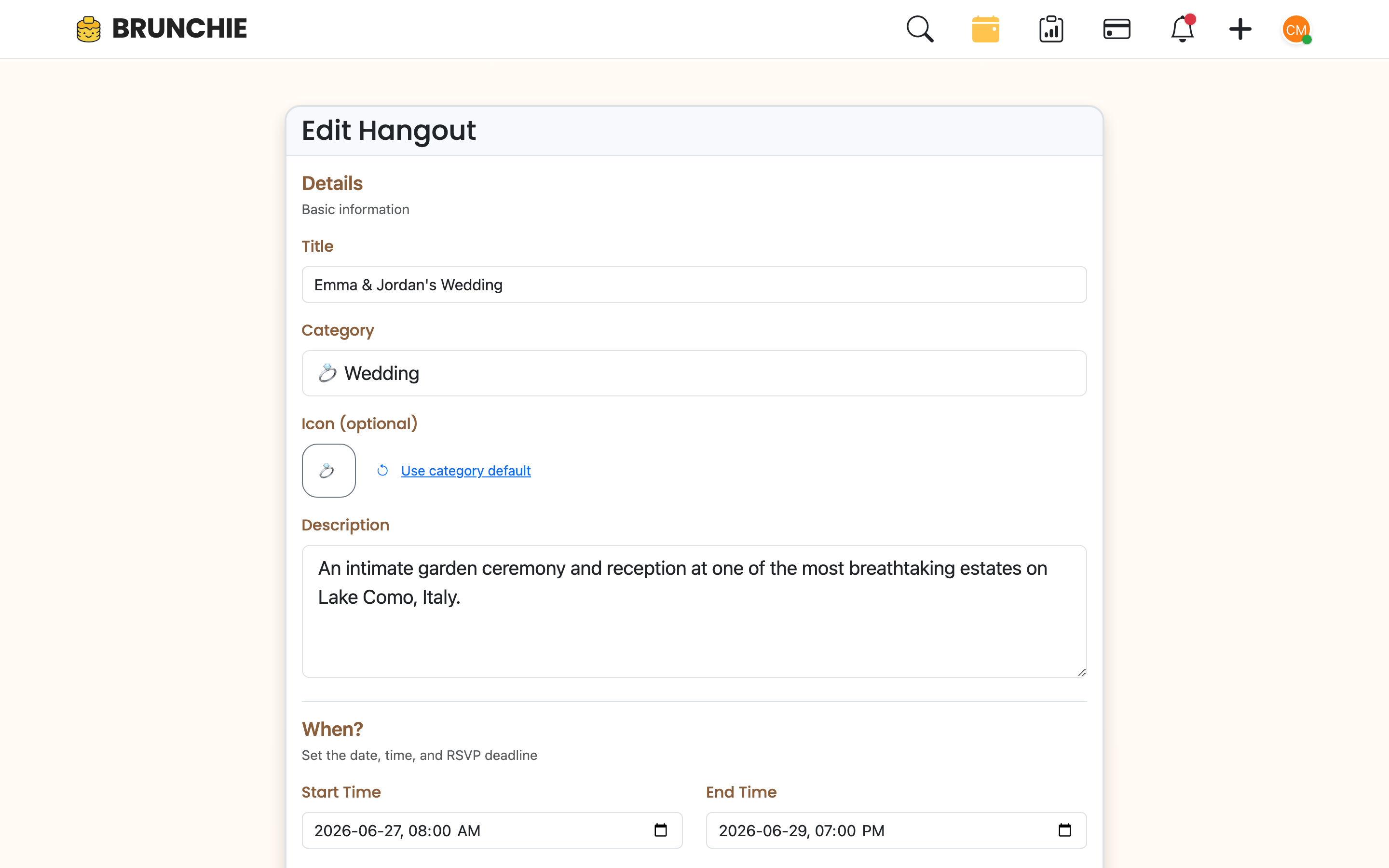Click the End Time label
The height and width of the screenshot is (868, 1389).
[741, 792]
